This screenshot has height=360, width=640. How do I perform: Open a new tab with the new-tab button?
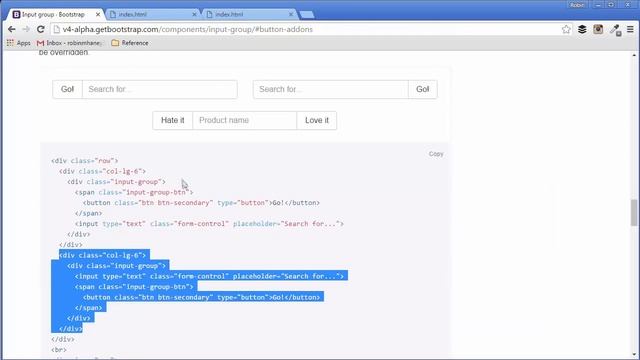(x=307, y=15)
